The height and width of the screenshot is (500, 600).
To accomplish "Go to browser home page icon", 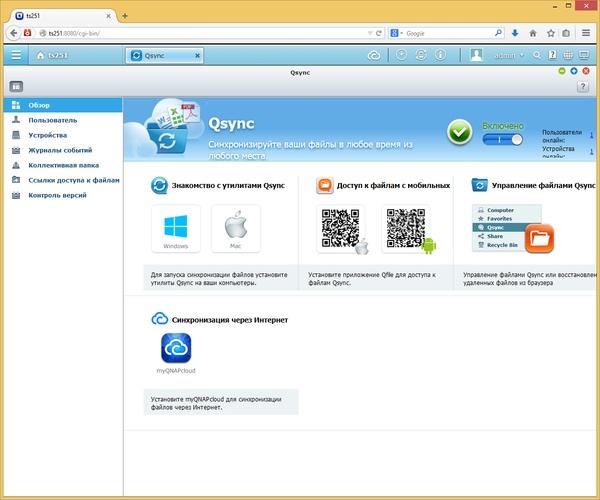I will tap(533, 33).
